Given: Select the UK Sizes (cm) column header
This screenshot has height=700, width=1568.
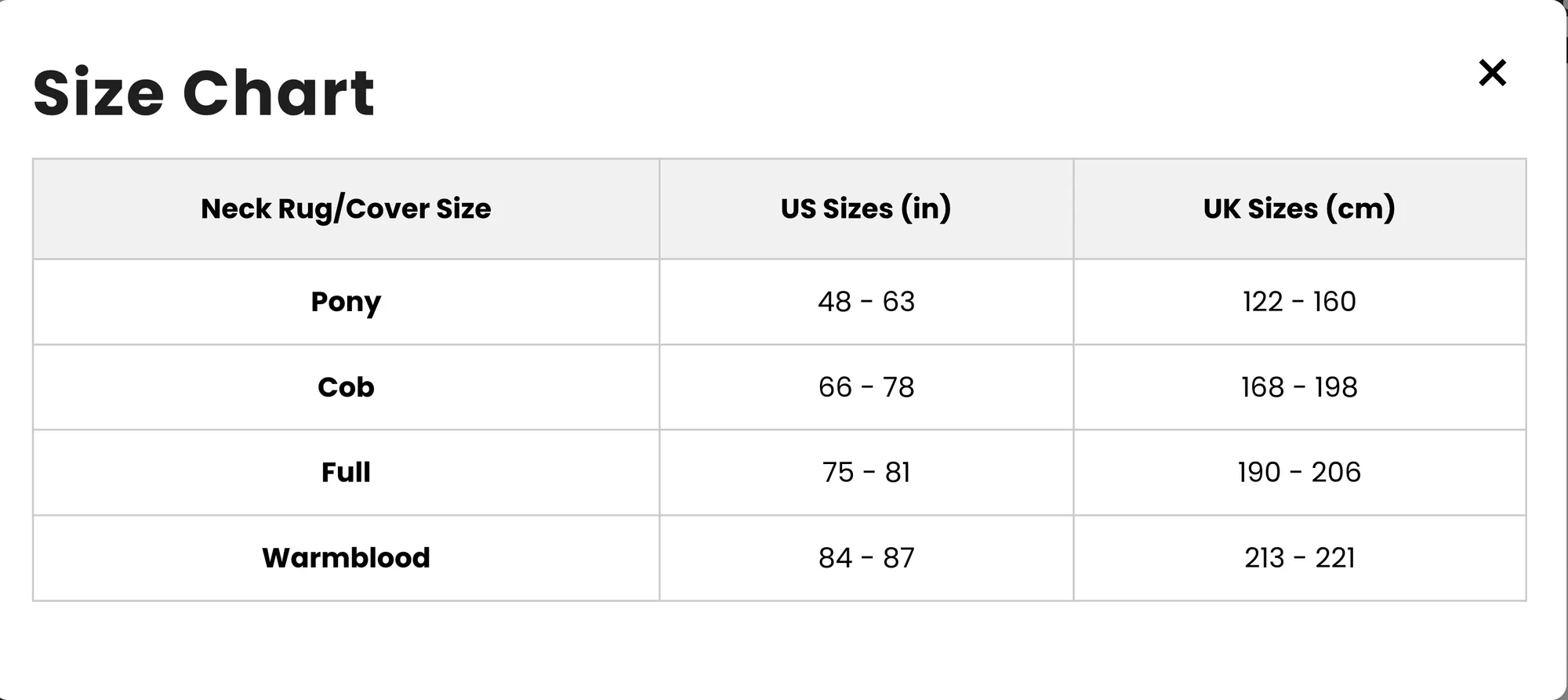Looking at the screenshot, I should 1299,209.
